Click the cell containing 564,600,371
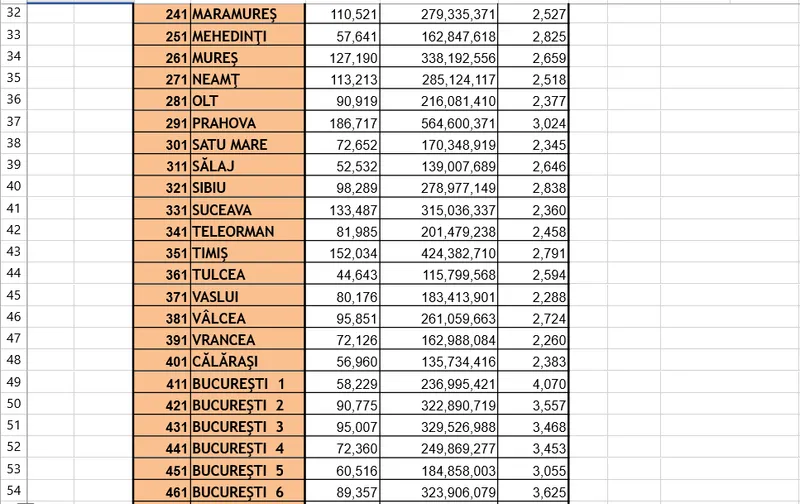Screen dimensions: 800x504 [437, 122]
